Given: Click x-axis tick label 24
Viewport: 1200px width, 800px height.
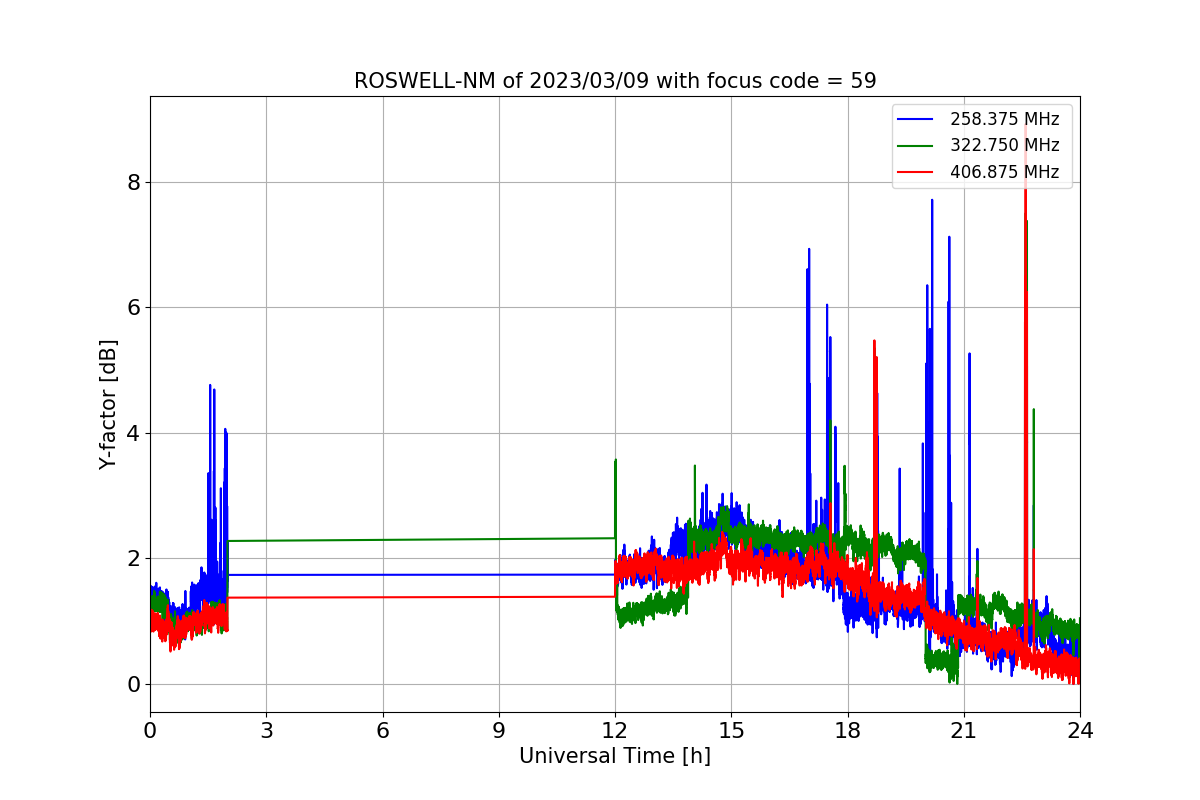Looking at the screenshot, I should [x=1080, y=731].
